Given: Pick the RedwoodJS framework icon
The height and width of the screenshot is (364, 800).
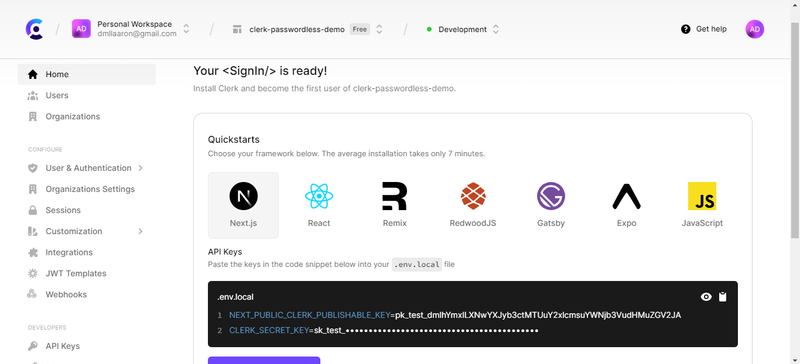Looking at the screenshot, I should pyautogui.click(x=473, y=196).
